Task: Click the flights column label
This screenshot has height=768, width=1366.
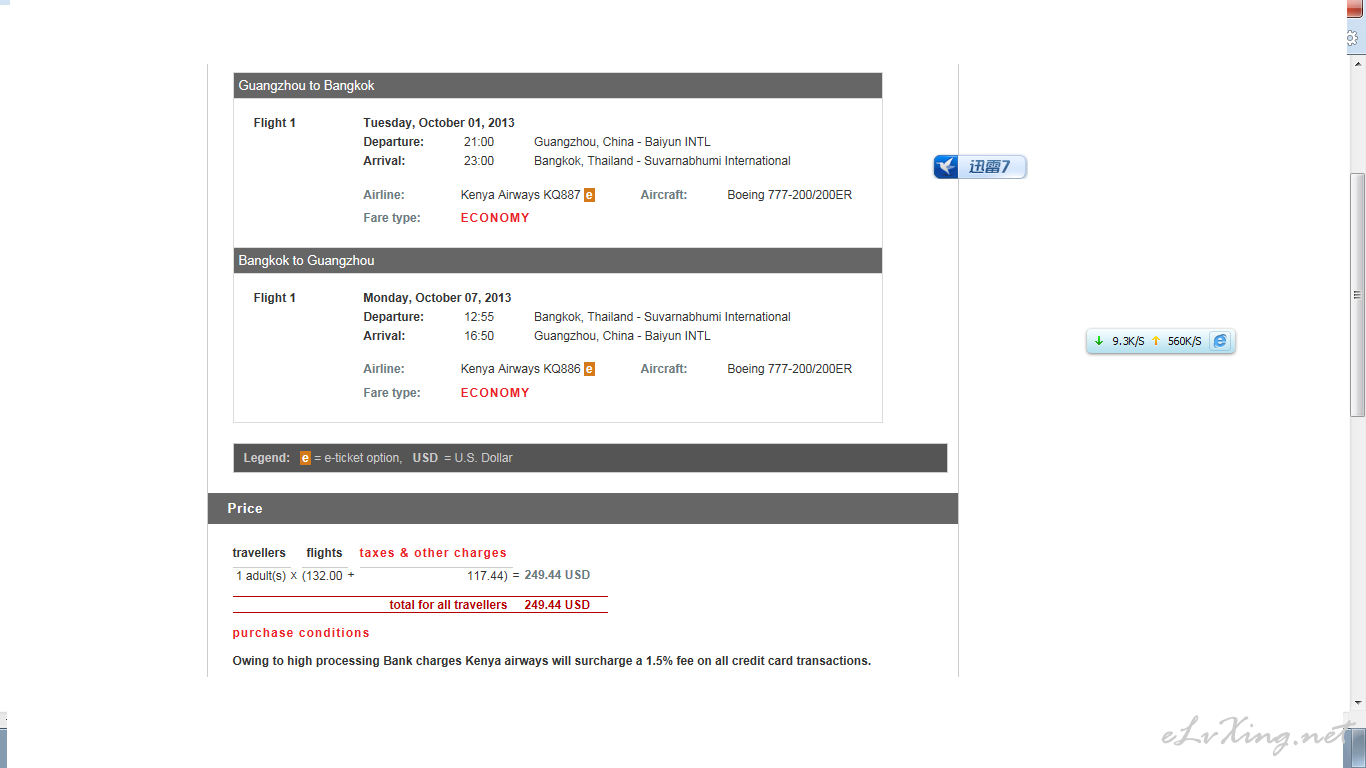Action: click(x=324, y=553)
